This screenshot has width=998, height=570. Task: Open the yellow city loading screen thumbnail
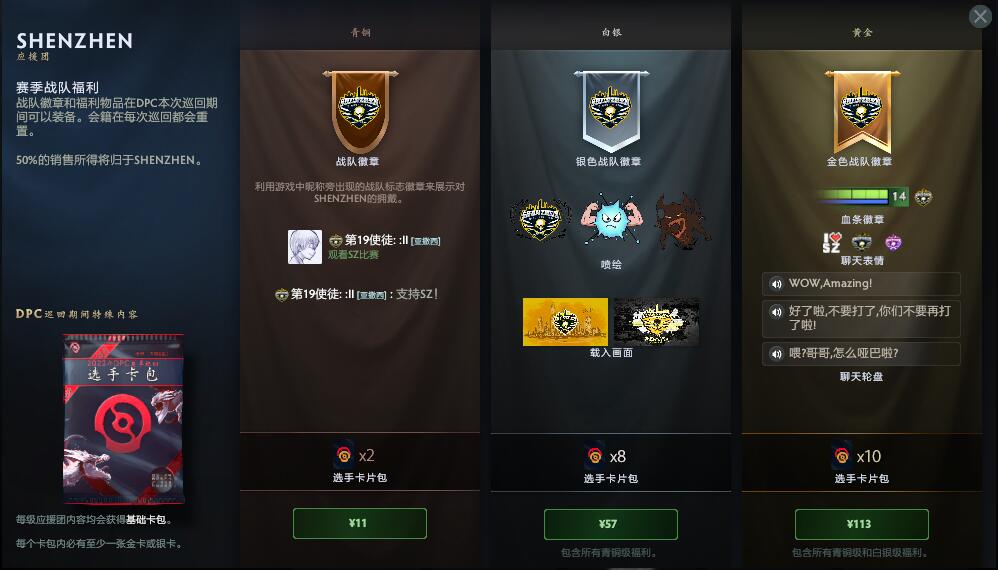565,322
